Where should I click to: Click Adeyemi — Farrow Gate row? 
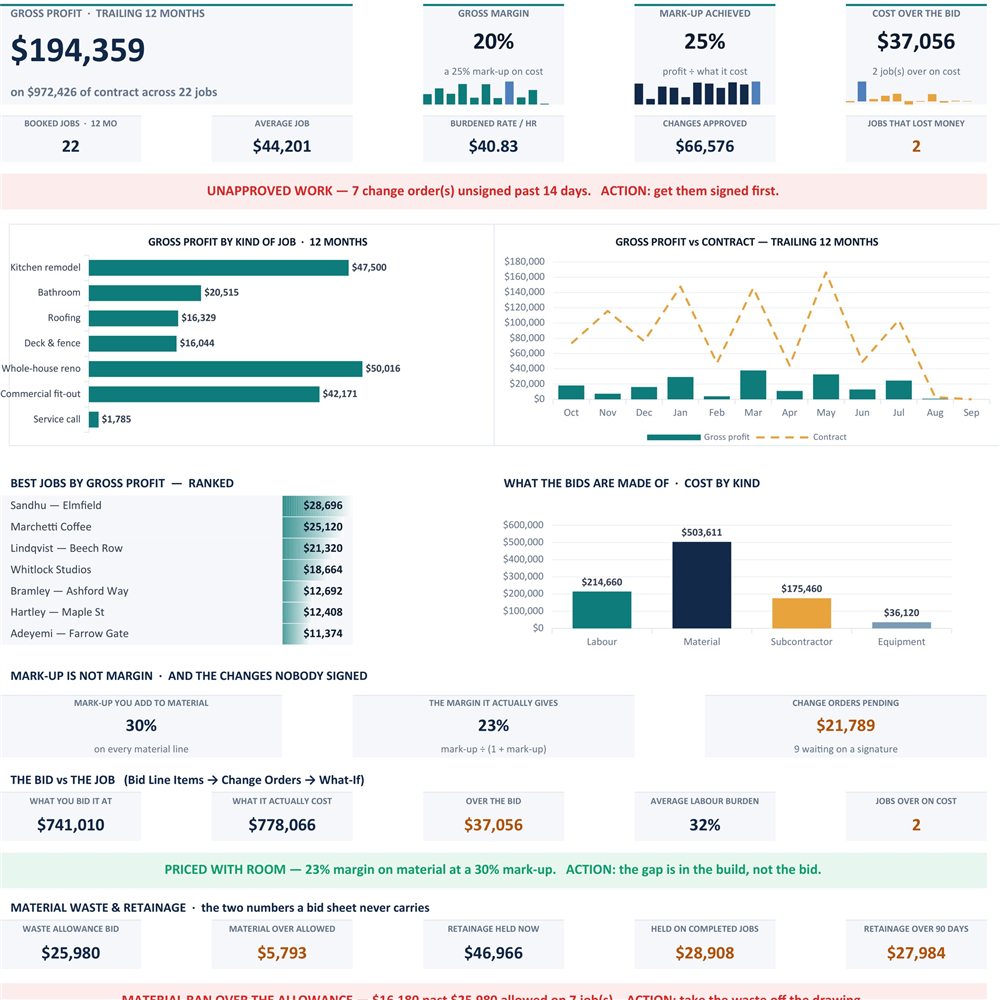click(176, 633)
